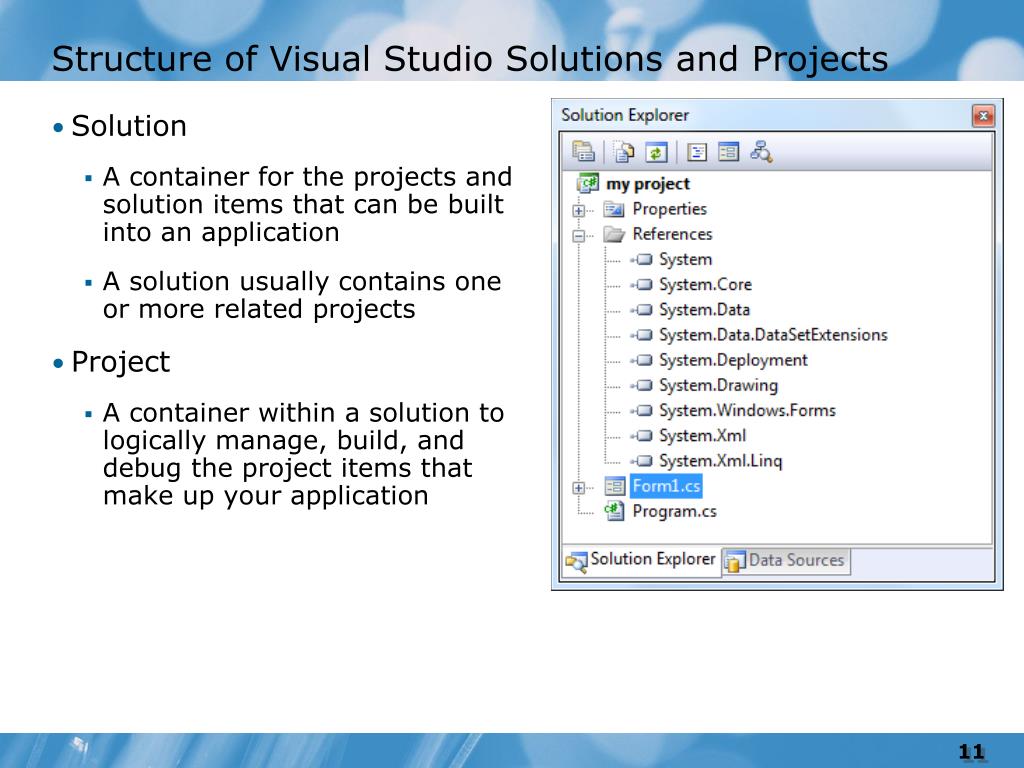The image size is (1024, 768).
Task: Select the System.Xml.Linq reference
Action: tap(720, 461)
